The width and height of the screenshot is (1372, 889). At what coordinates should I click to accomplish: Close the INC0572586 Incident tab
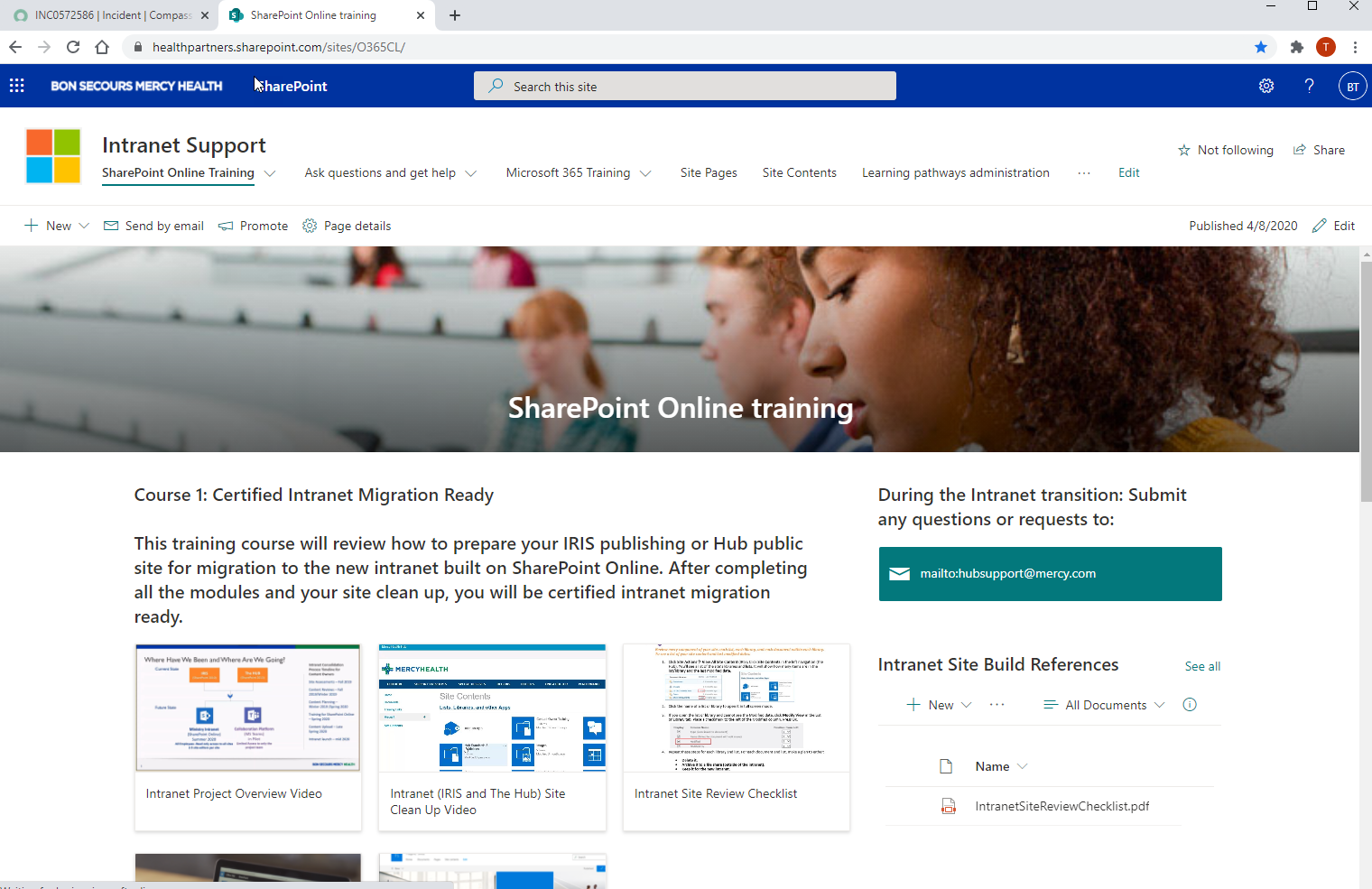(x=204, y=15)
